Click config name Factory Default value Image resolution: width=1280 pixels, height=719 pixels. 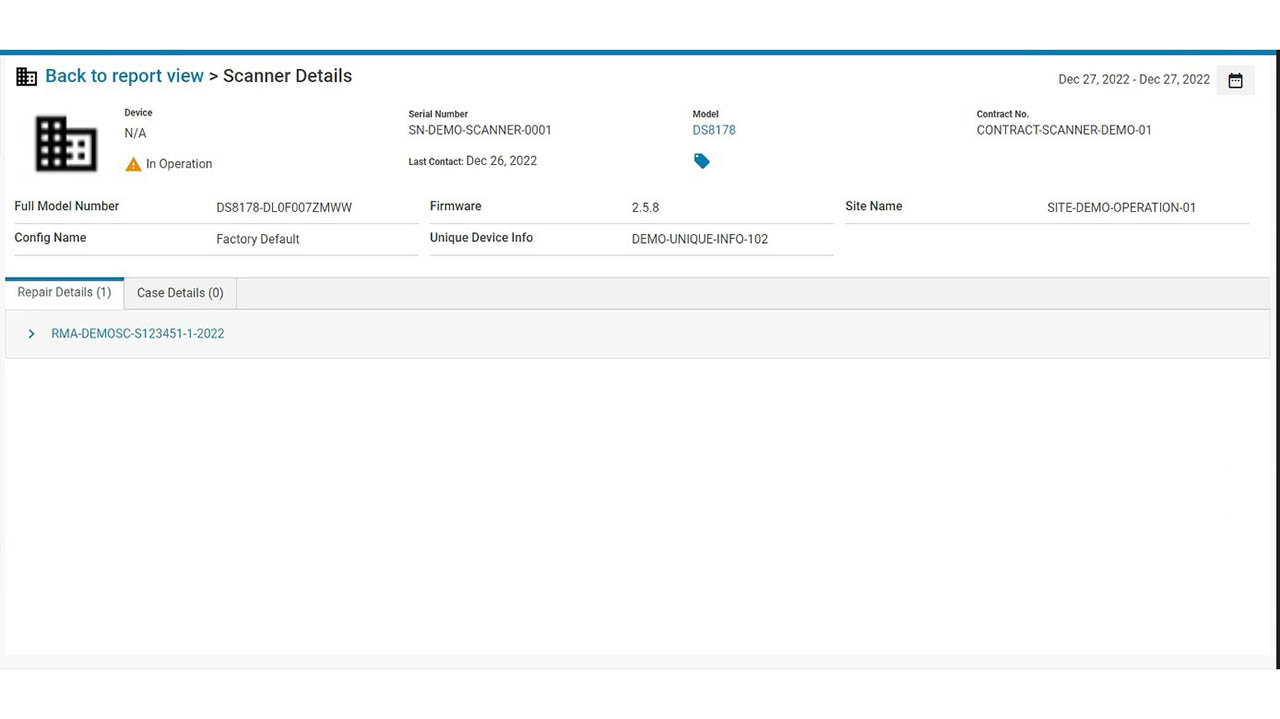pos(258,239)
